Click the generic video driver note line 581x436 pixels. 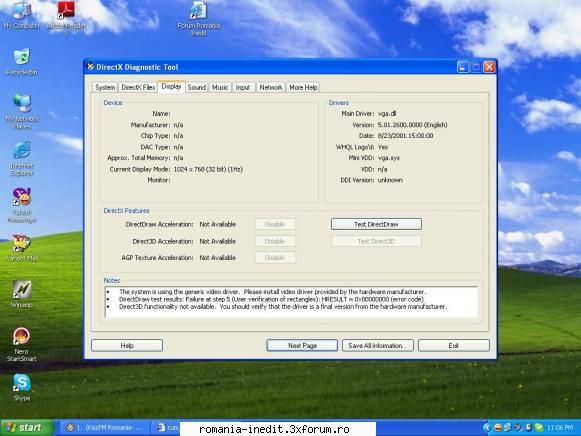(x=272, y=292)
